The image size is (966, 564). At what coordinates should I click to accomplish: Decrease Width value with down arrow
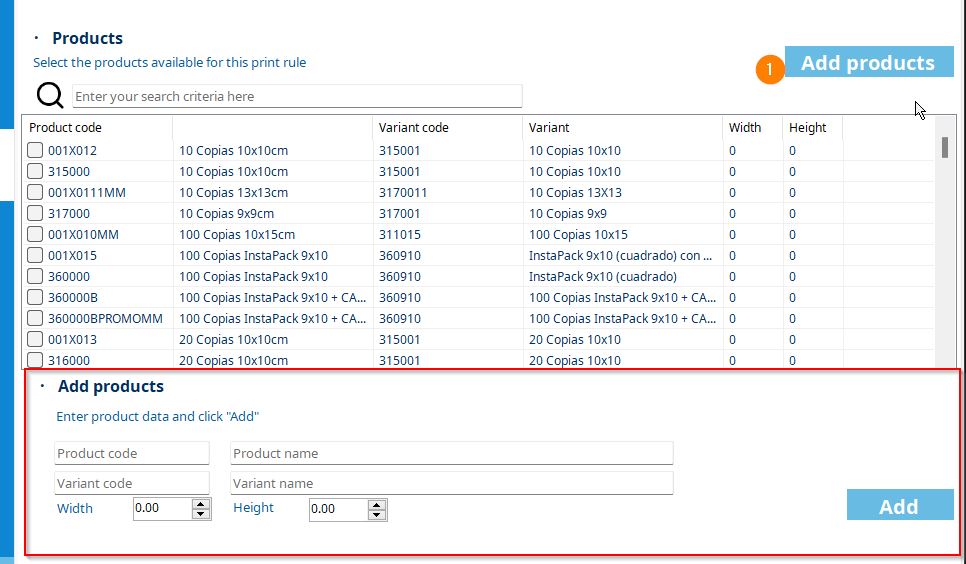(201, 514)
